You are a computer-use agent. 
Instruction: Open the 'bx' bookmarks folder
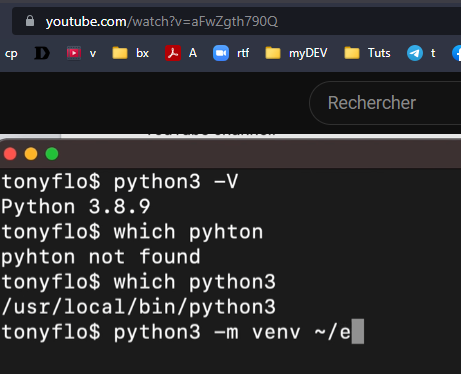[131, 53]
